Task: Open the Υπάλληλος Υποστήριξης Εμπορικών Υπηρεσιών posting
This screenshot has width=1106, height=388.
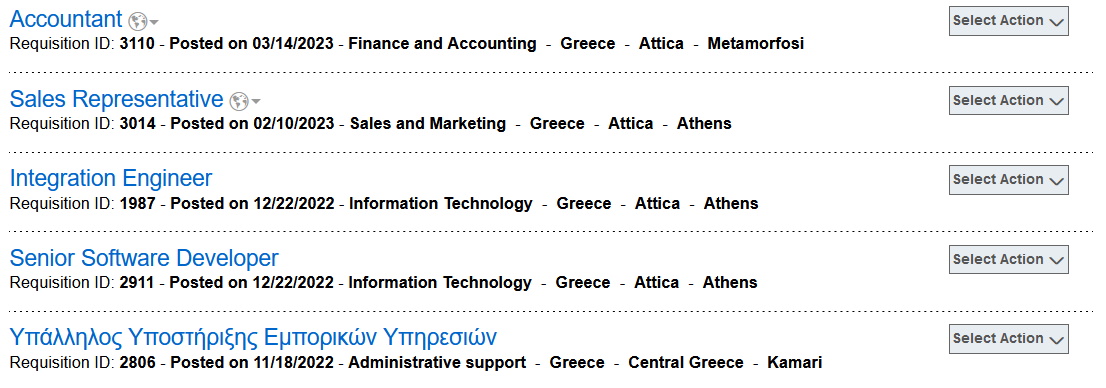Action: [253, 338]
